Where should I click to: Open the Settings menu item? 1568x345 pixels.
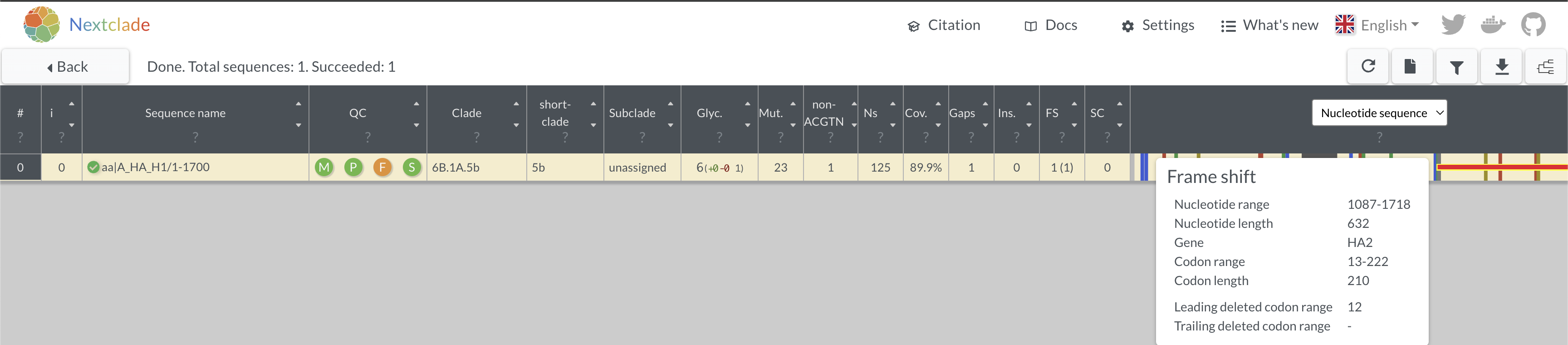[1158, 25]
